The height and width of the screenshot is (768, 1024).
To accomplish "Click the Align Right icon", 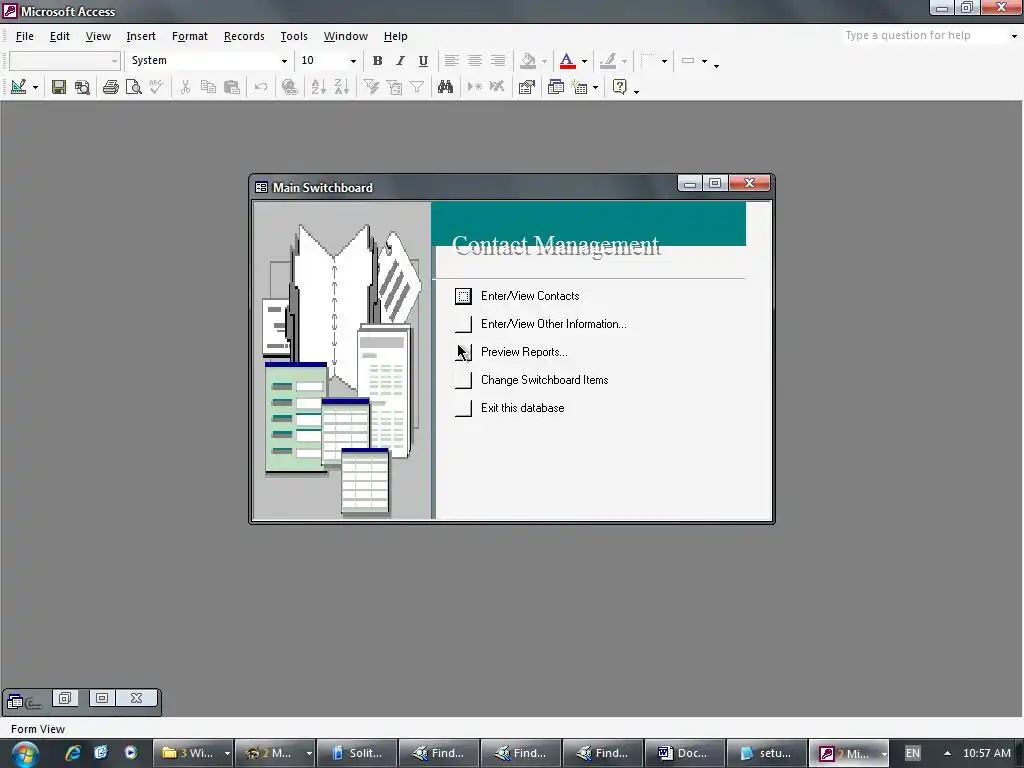I will click(x=498, y=61).
